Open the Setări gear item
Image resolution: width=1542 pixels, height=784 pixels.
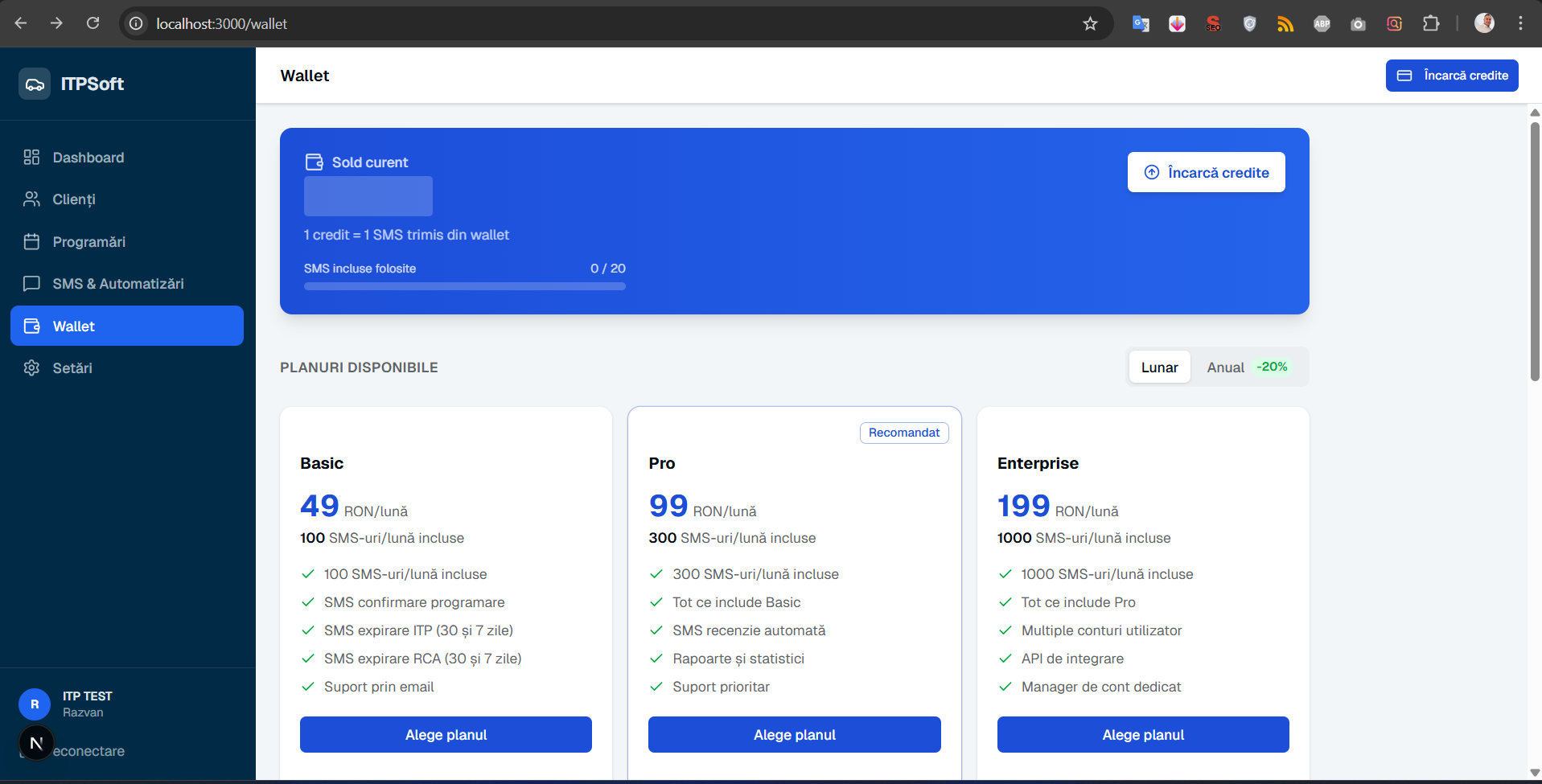tap(127, 368)
